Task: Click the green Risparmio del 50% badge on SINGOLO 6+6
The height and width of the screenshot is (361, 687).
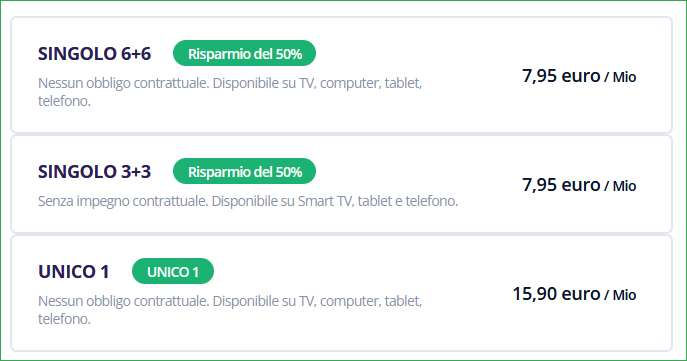Action: (244, 53)
